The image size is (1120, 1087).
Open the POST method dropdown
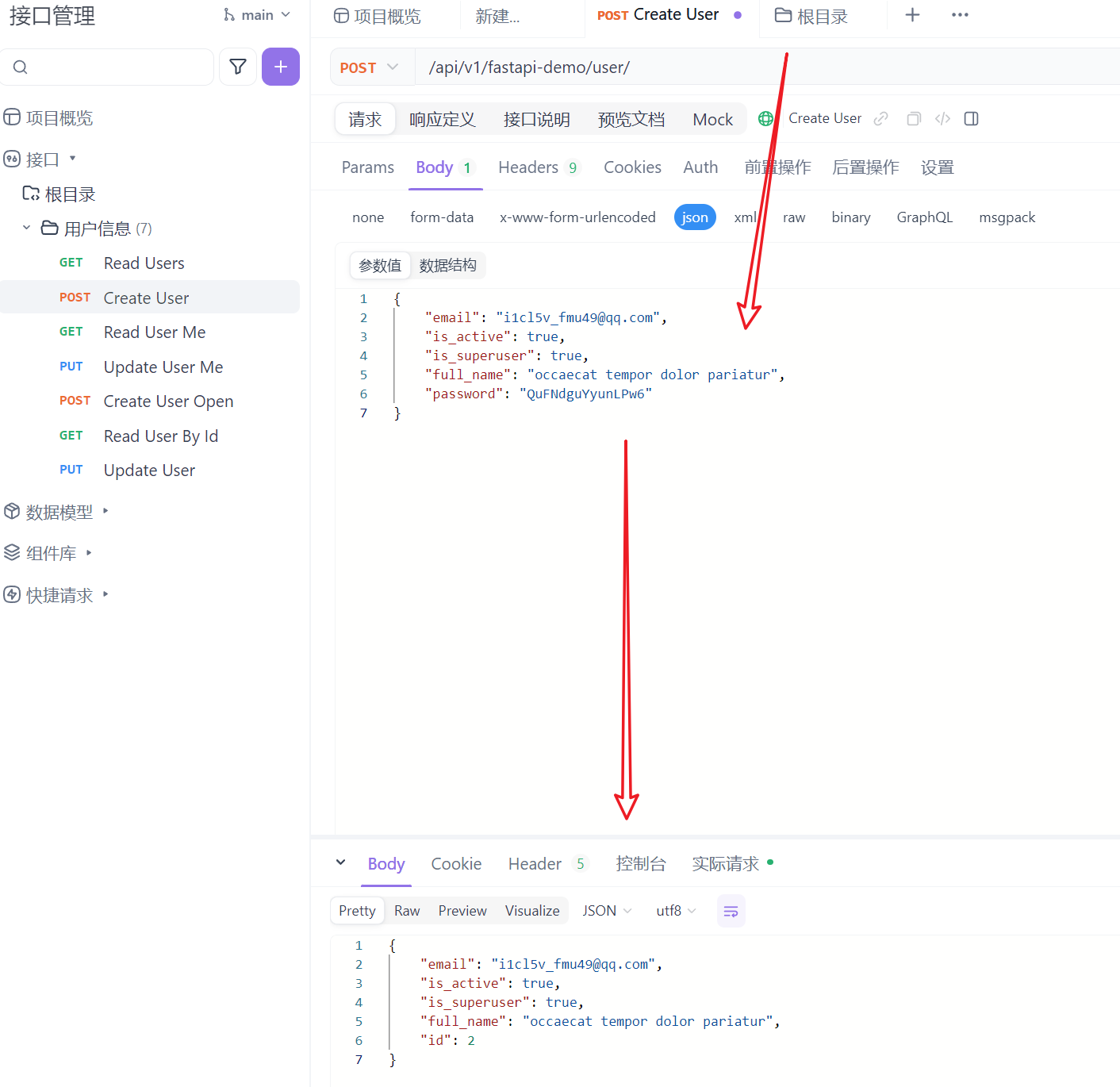[x=370, y=67]
